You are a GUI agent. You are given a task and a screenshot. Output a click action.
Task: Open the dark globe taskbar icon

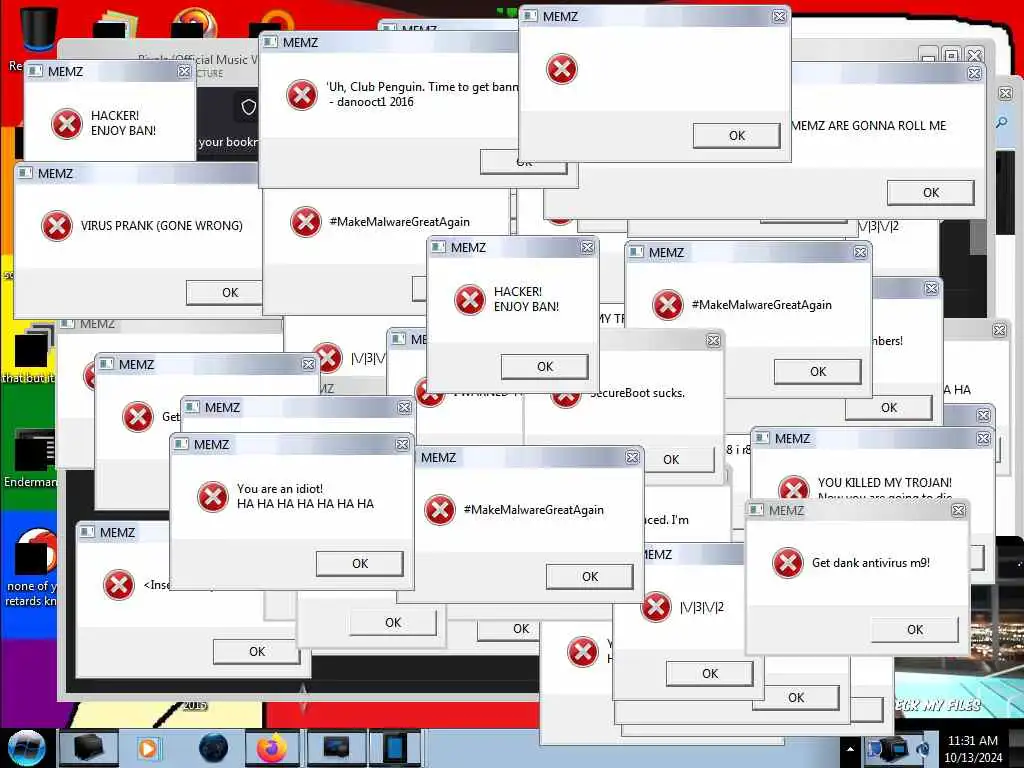213,748
